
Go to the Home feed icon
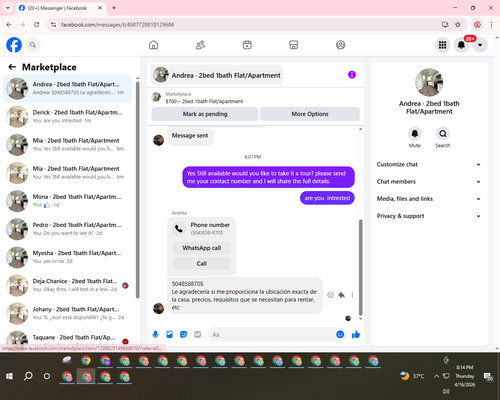coord(153,45)
